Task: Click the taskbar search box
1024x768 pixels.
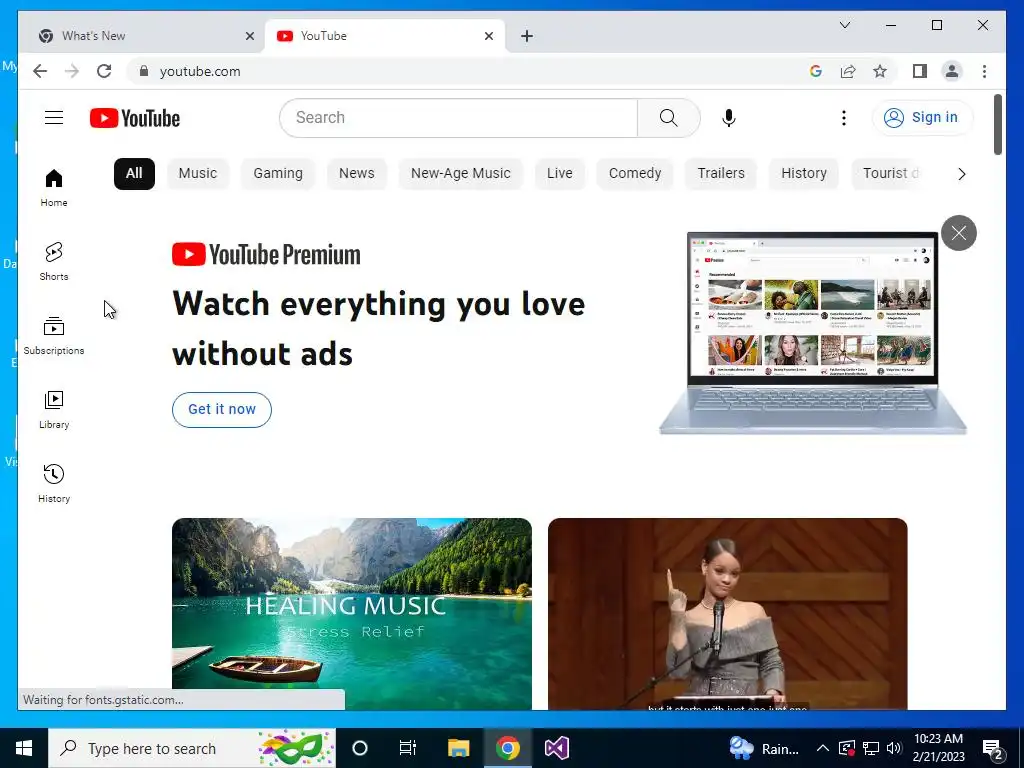Action: [192, 748]
